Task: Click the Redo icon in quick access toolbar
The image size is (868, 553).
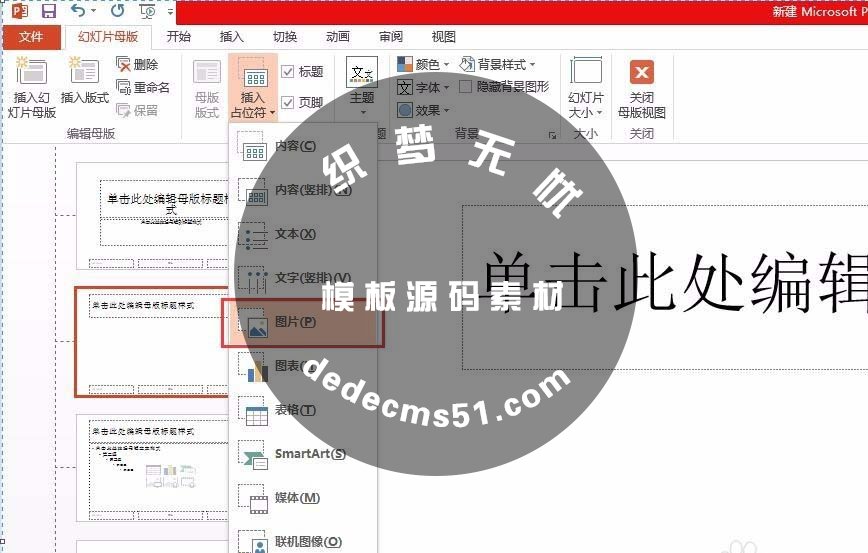Action: coord(117,11)
